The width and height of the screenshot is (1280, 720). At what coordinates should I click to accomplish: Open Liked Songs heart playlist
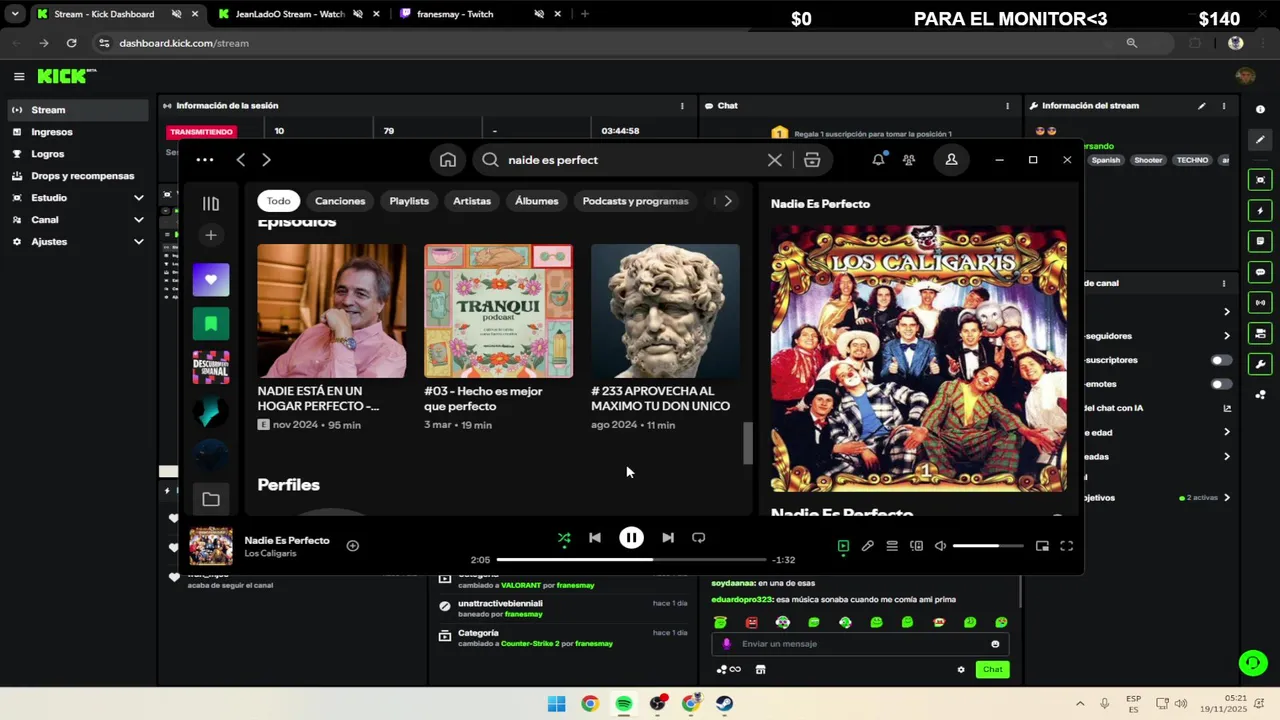click(x=211, y=280)
